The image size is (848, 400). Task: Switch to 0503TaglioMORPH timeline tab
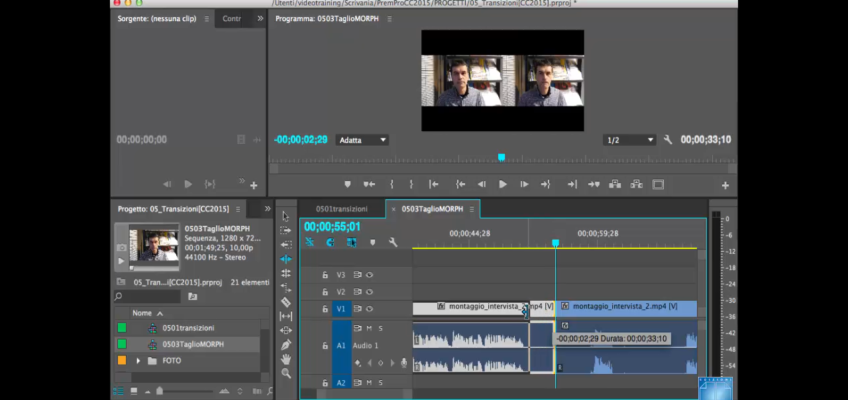[432, 209]
